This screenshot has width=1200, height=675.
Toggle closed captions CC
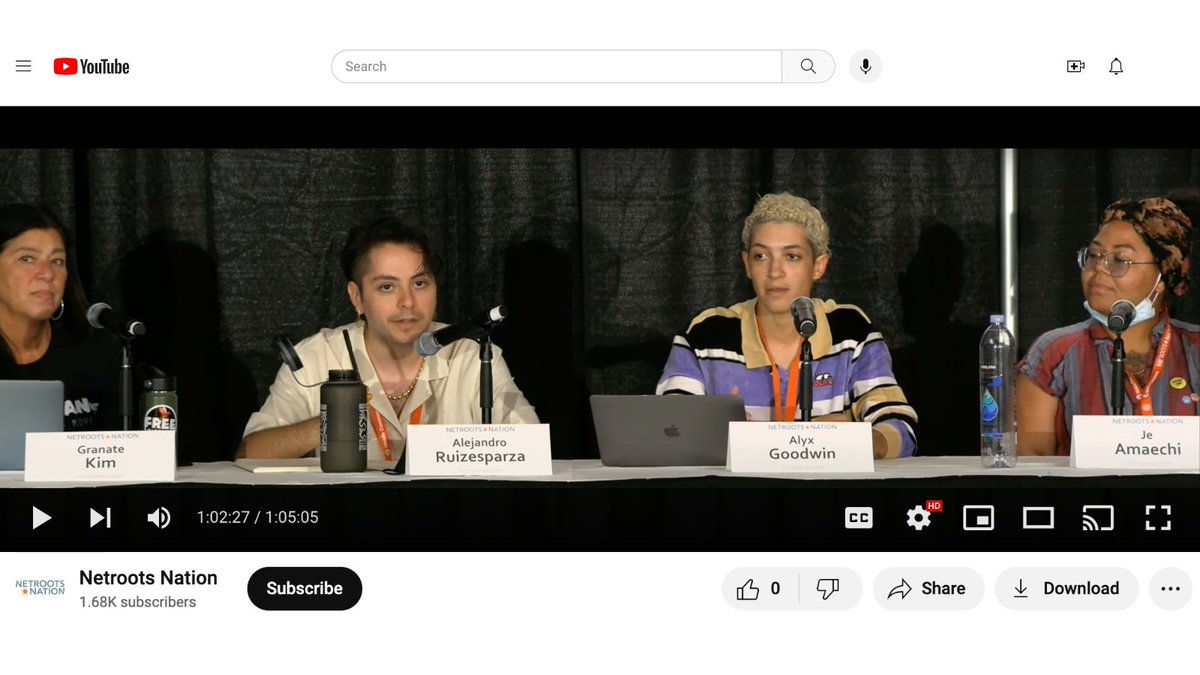858,517
